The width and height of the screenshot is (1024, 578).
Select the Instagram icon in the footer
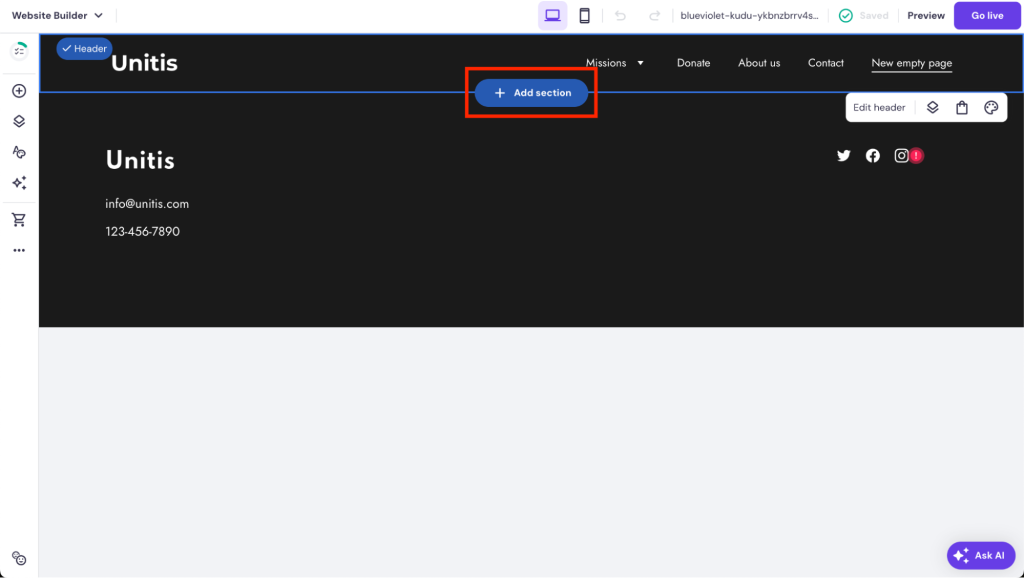[902, 155]
